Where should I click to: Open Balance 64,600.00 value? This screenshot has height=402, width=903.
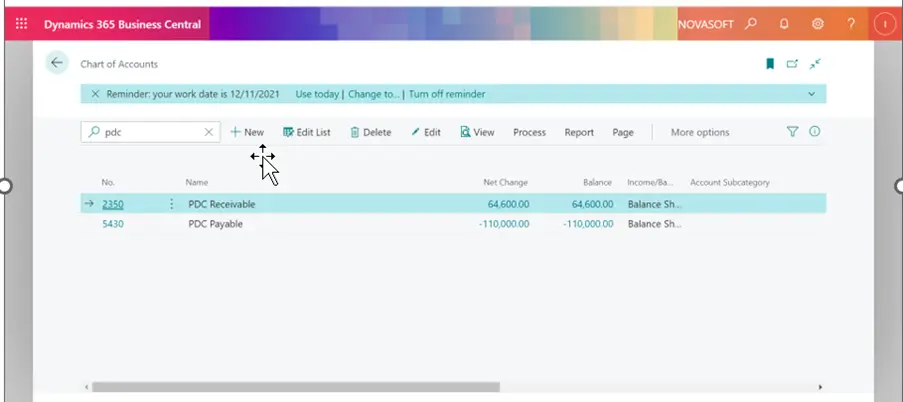pos(592,204)
